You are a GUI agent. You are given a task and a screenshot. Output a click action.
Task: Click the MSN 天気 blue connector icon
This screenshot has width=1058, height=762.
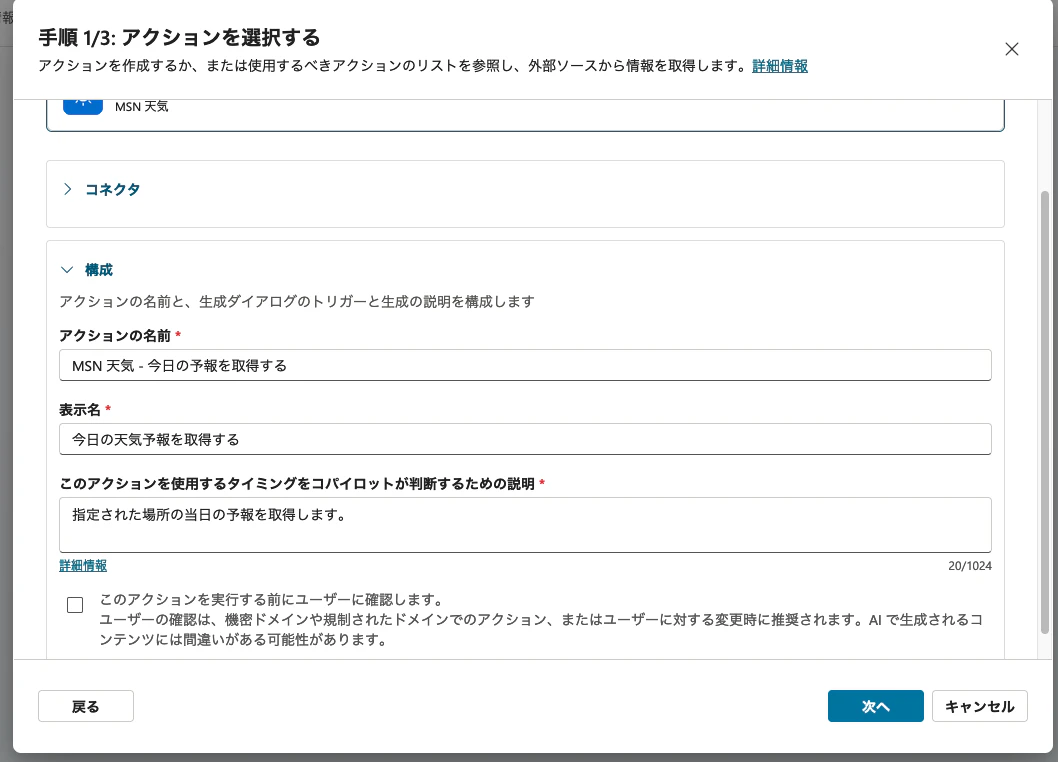click(83, 107)
